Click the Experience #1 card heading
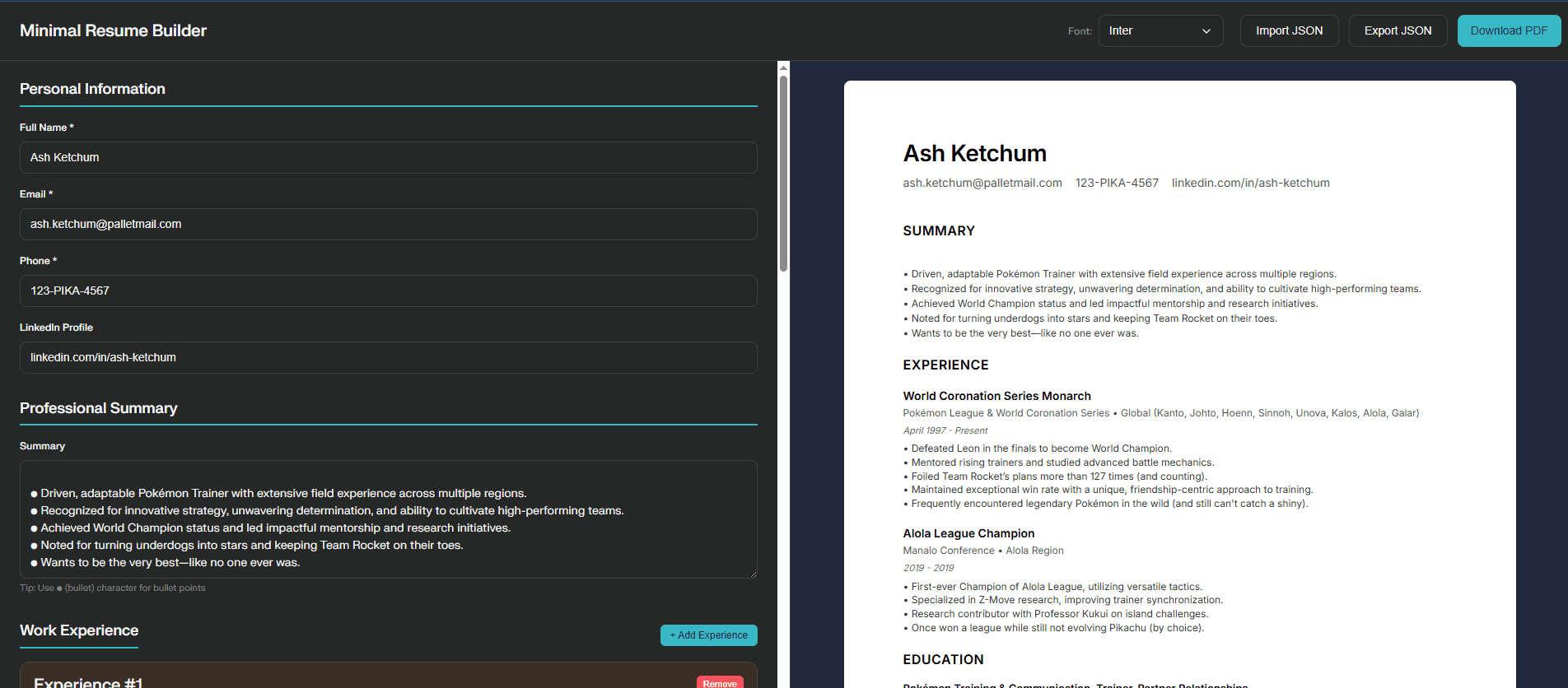1568x688 pixels. pos(88,682)
